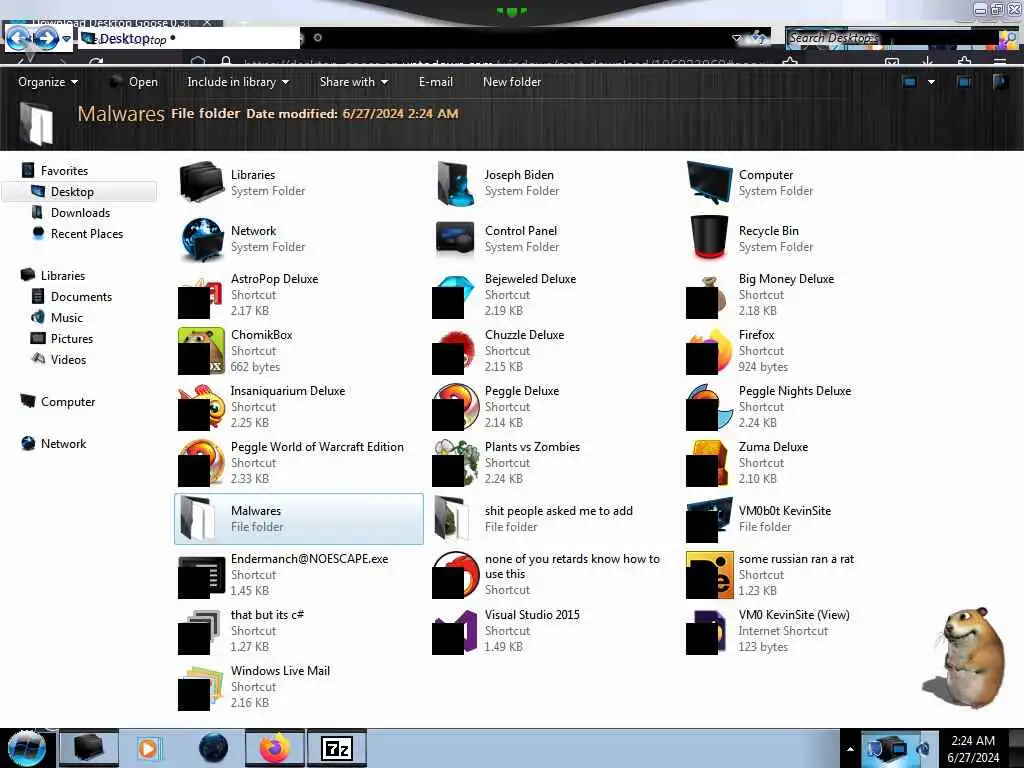This screenshot has height=768, width=1024.
Task: Select the Recycle Bin icon
Action: pyautogui.click(x=709, y=238)
